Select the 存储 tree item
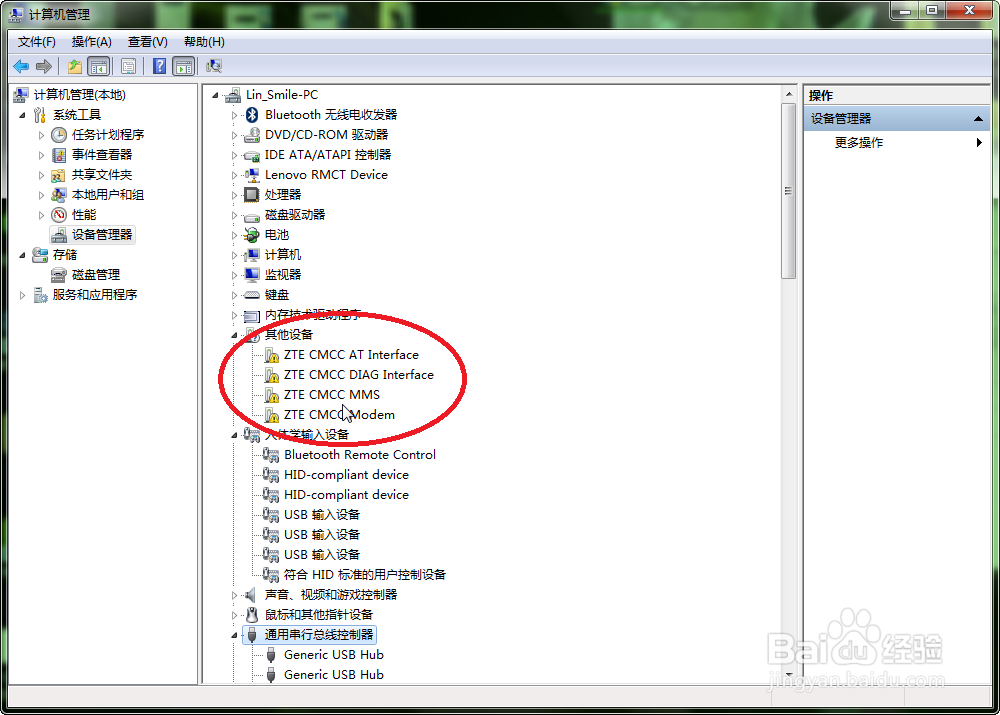This screenshot has height=715, width=1000. pos(65,254)
